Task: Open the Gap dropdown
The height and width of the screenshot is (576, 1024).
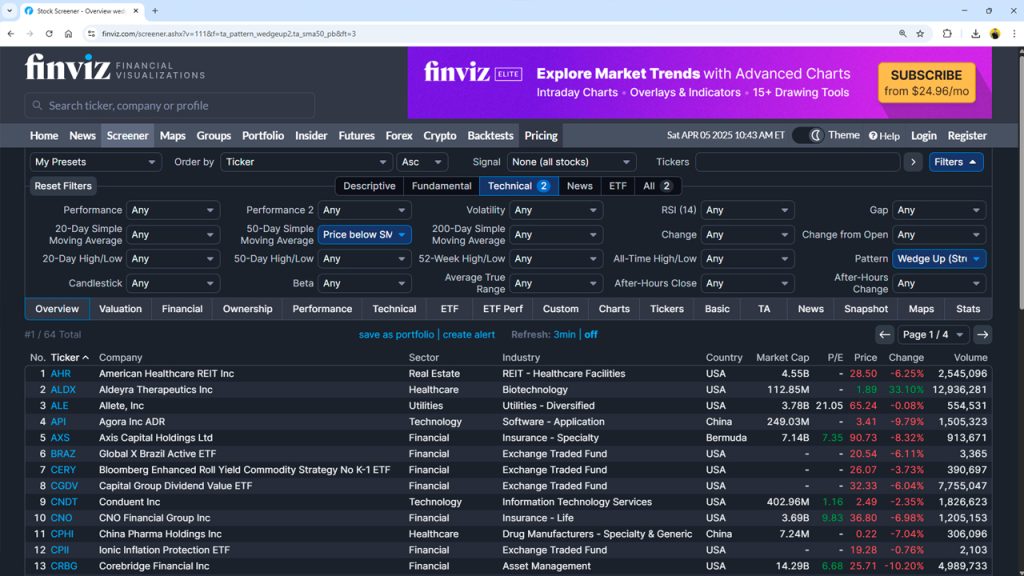Action: click(938, 210)
